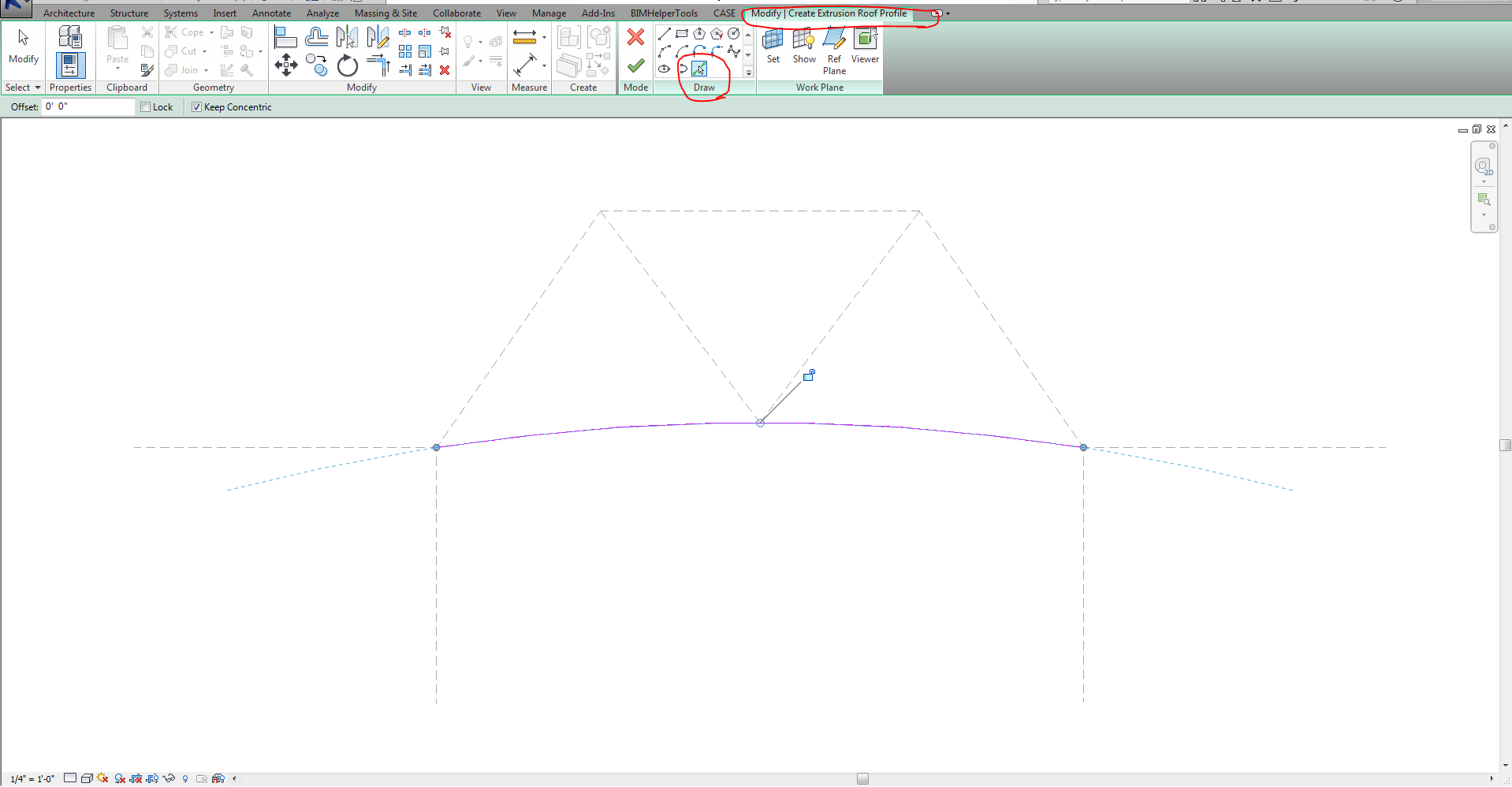Switch to the Architecture ribbon tab
1512x787 pixels.
click(x=69, y=13)
